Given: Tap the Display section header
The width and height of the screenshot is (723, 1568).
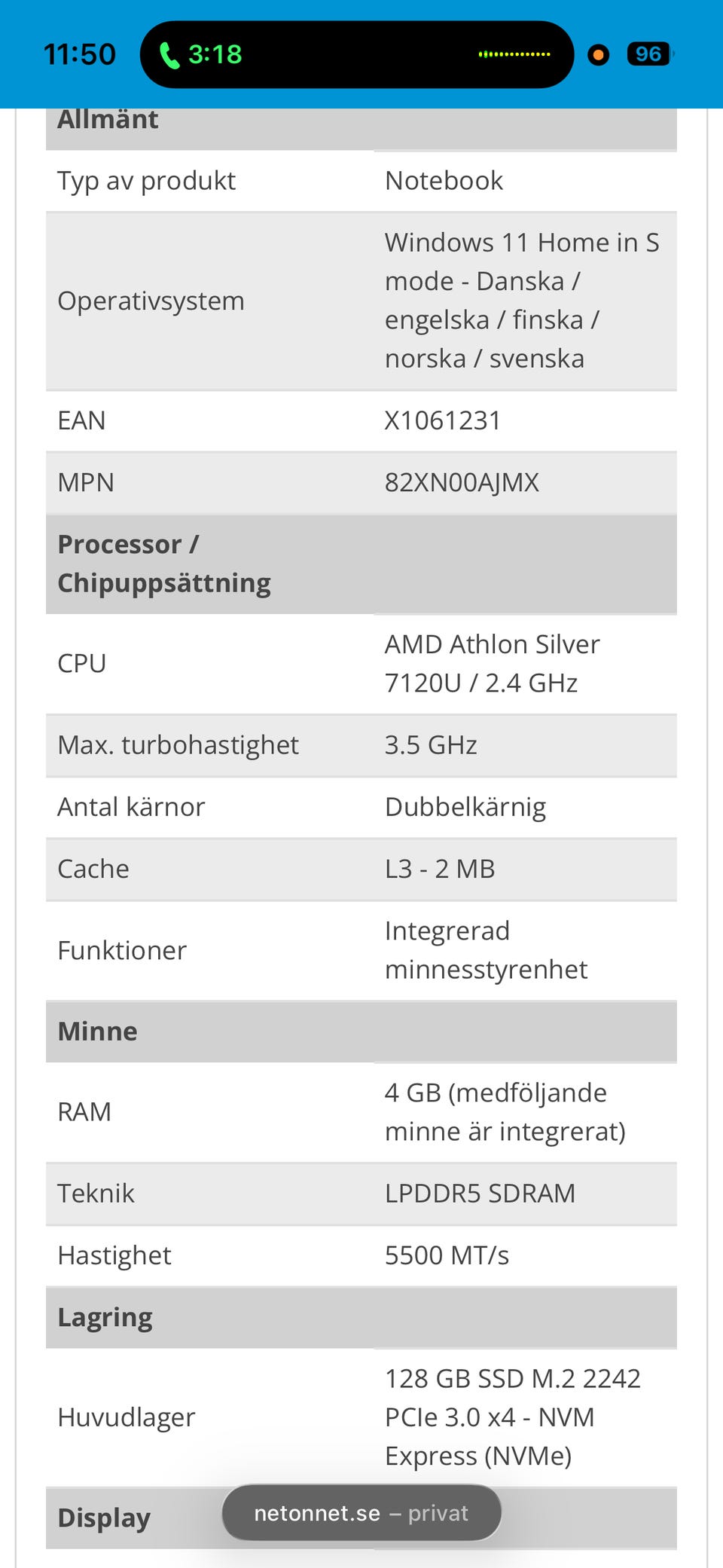Looking at the screenshot, I should pos(361,1518).
